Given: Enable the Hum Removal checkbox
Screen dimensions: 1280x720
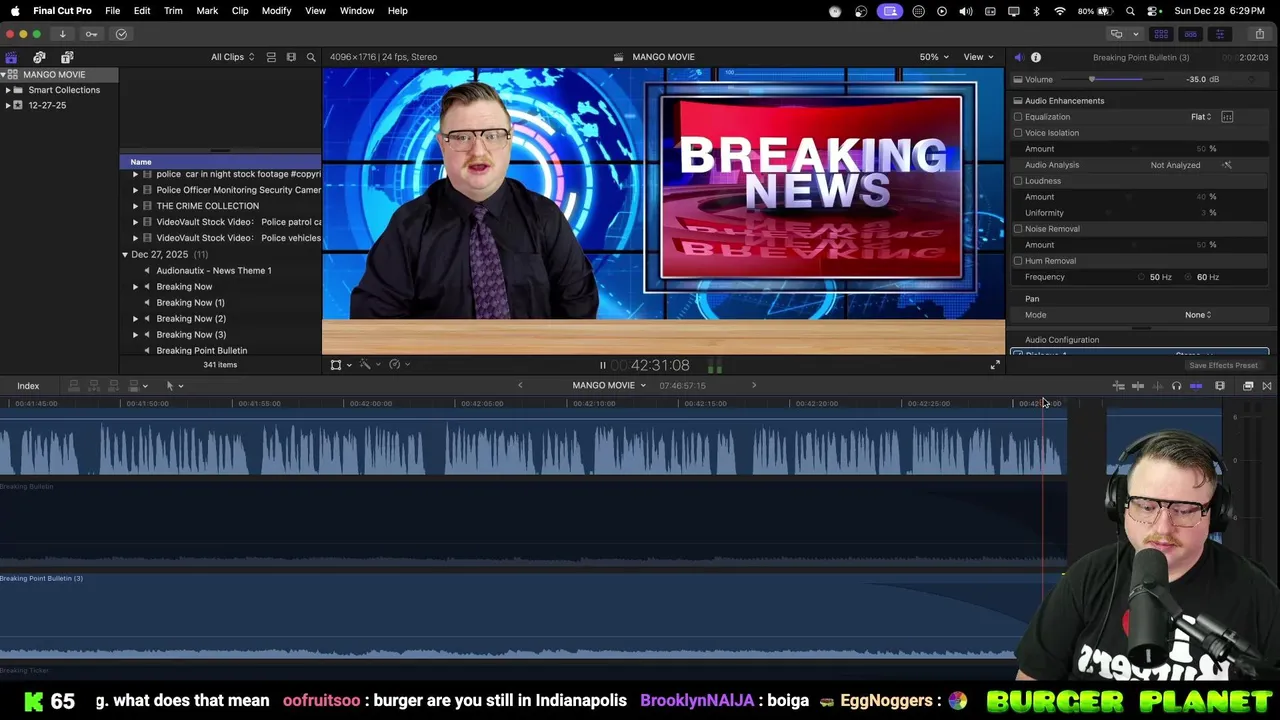Looking at the screenshot, I should (x=1018, y=261).
